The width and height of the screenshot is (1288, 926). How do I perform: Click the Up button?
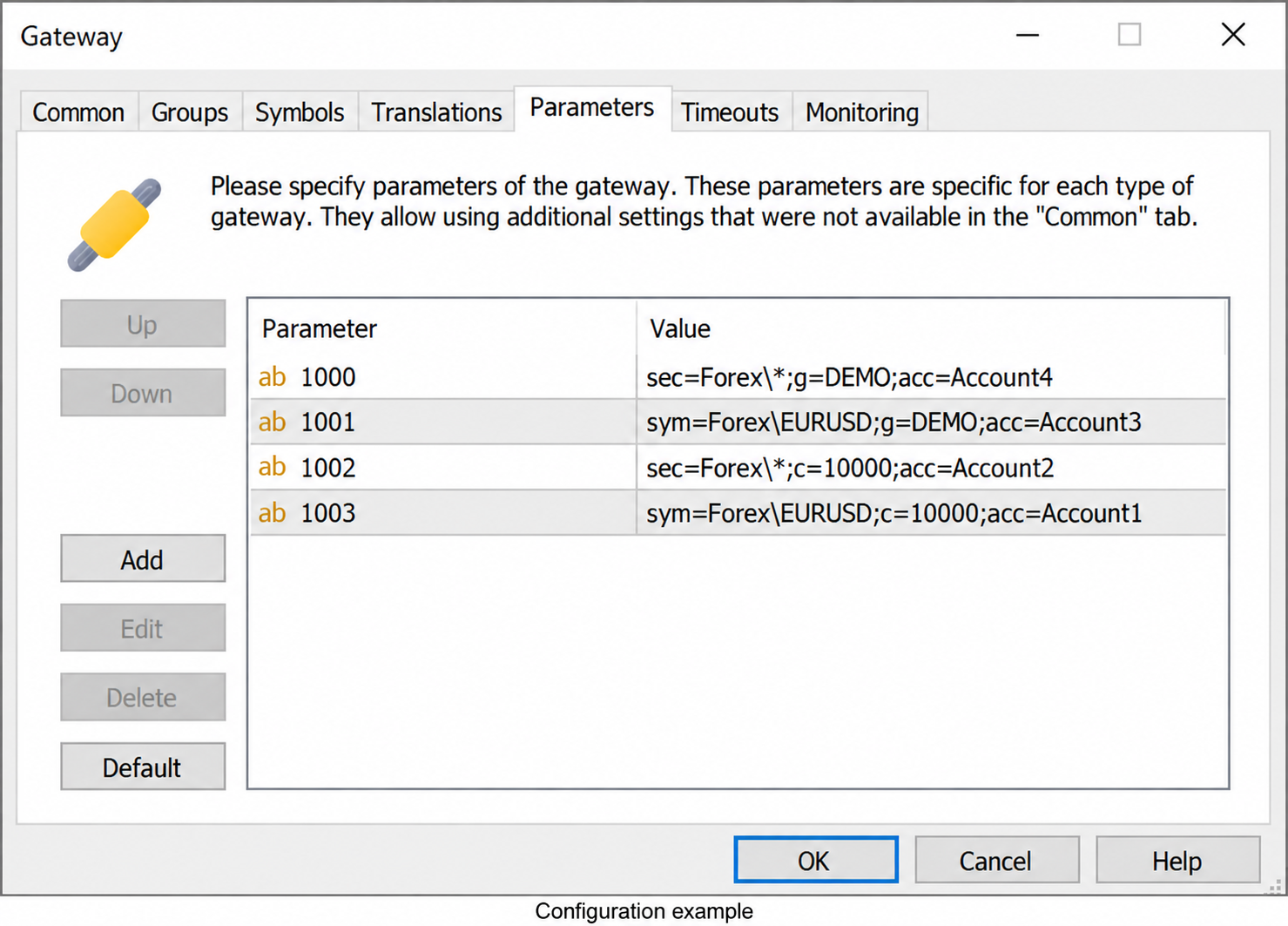click(x=143, y=324)
